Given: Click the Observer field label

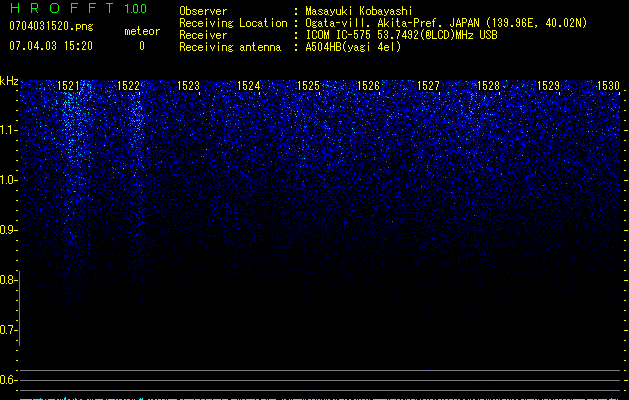Looking at the screenshot, I should pyautogui.click(x=203, y=11).
